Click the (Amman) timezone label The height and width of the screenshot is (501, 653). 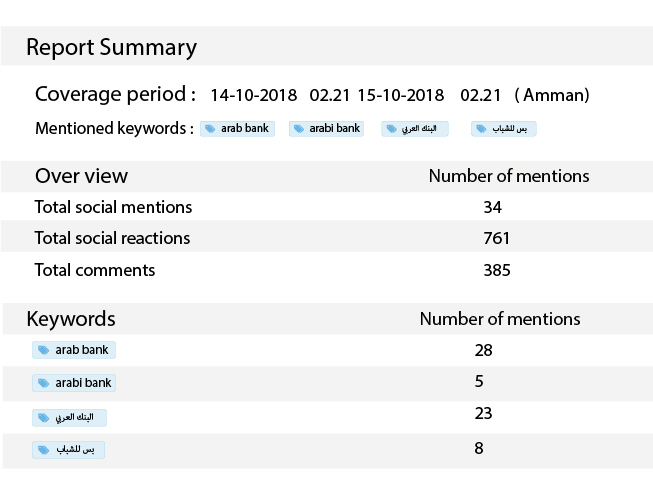(x=551, y=96)
